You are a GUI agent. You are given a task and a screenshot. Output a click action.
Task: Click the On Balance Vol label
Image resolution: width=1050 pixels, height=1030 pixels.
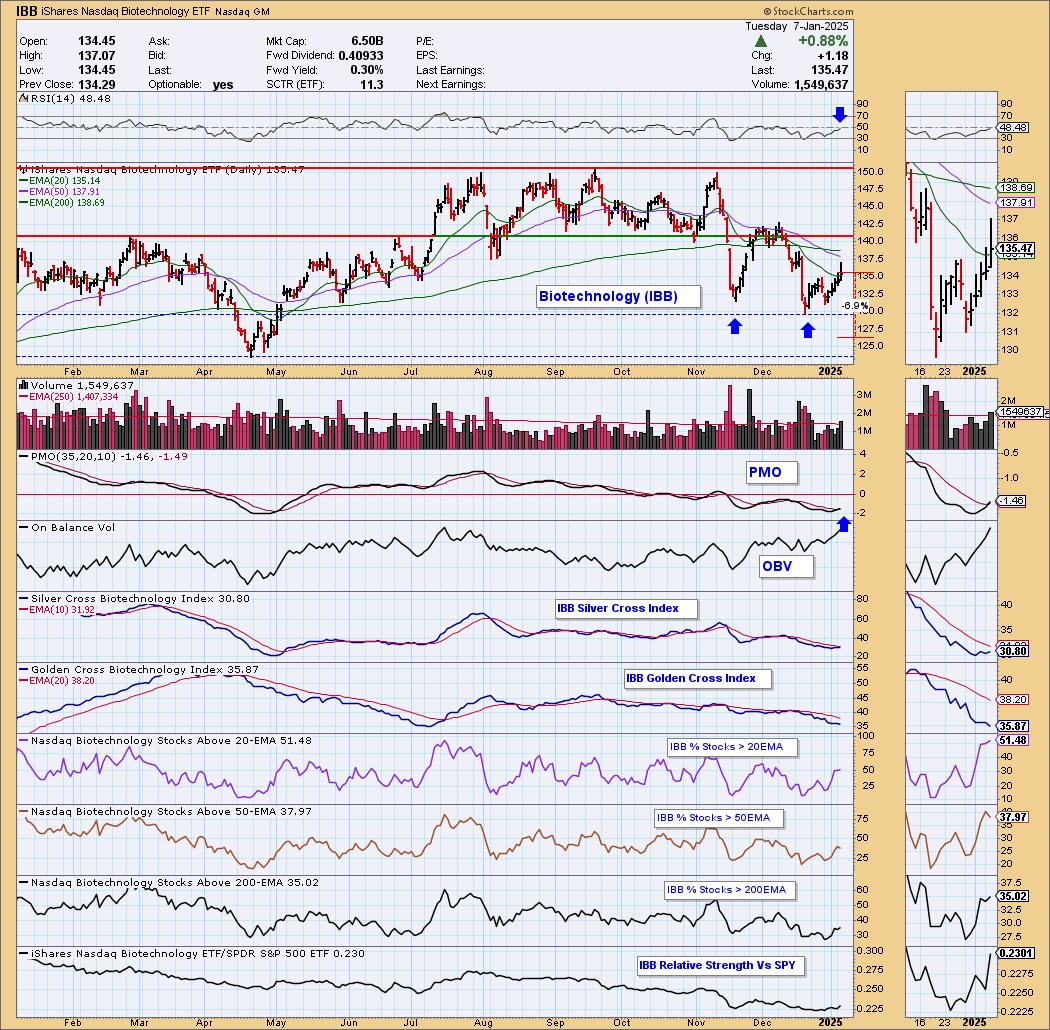click(73, 528)
